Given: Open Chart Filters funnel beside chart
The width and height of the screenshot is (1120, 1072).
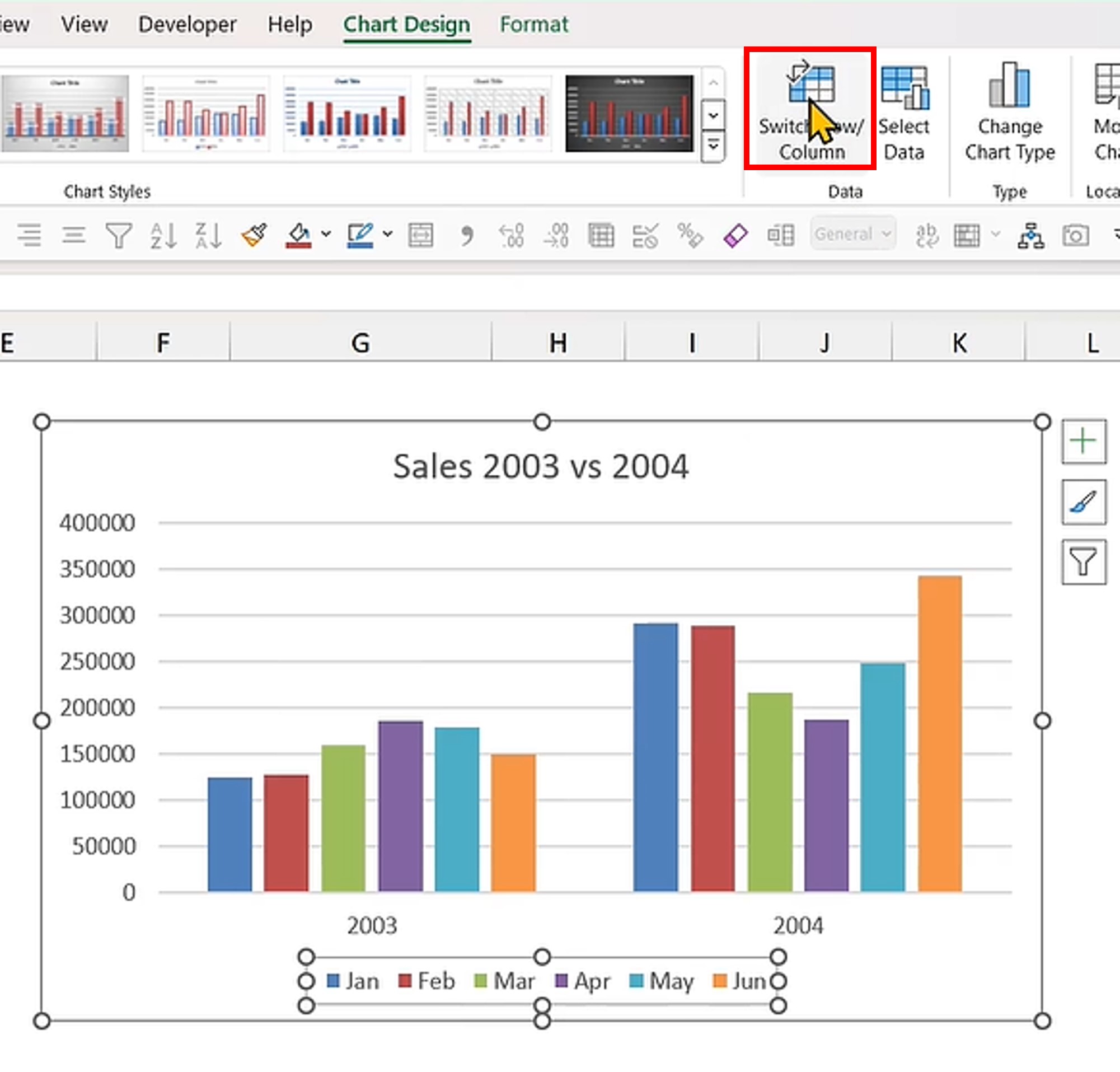Looking at the screenshot, I should (1083, 561).
